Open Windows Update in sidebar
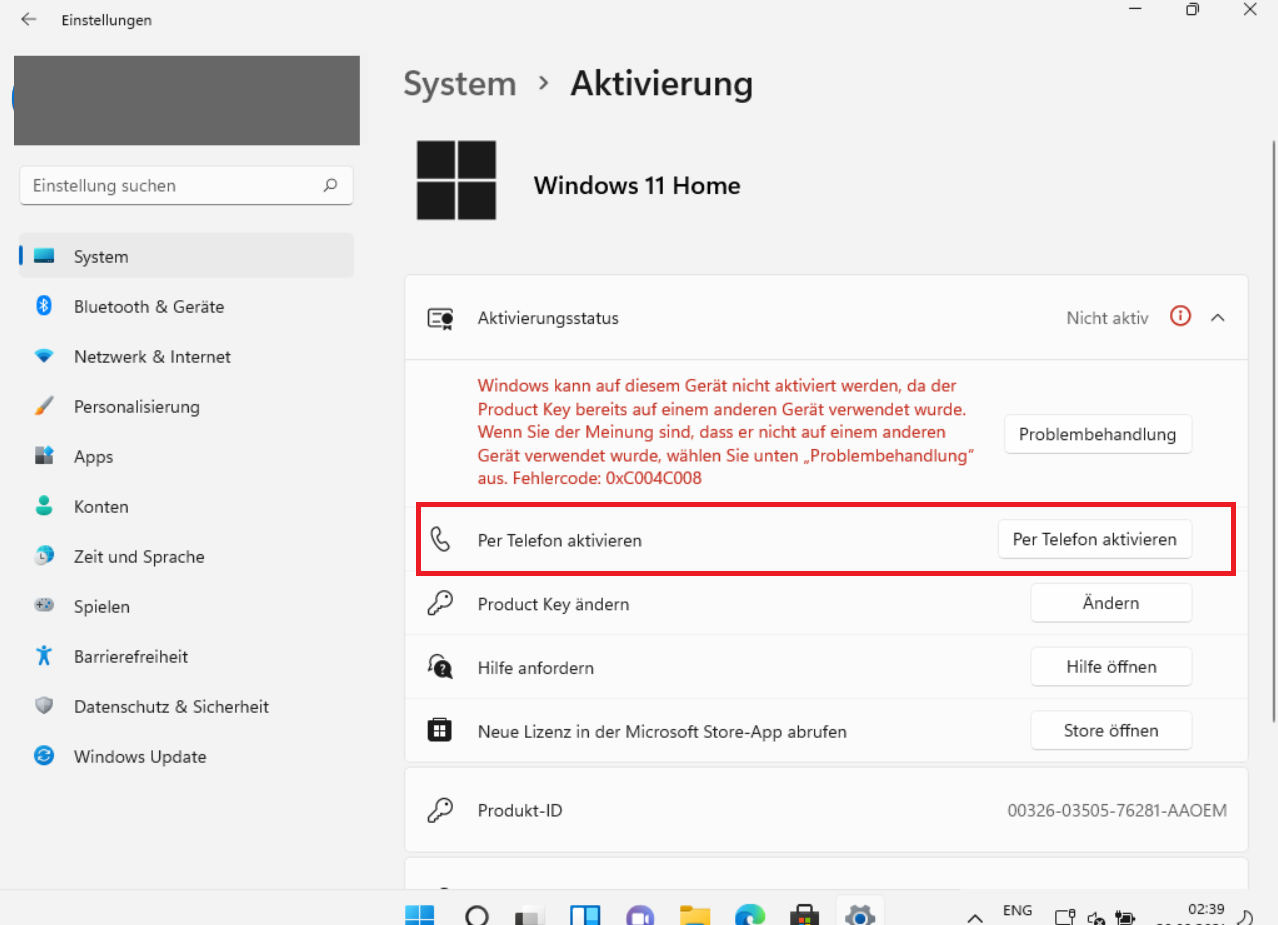 coord(139,757)
